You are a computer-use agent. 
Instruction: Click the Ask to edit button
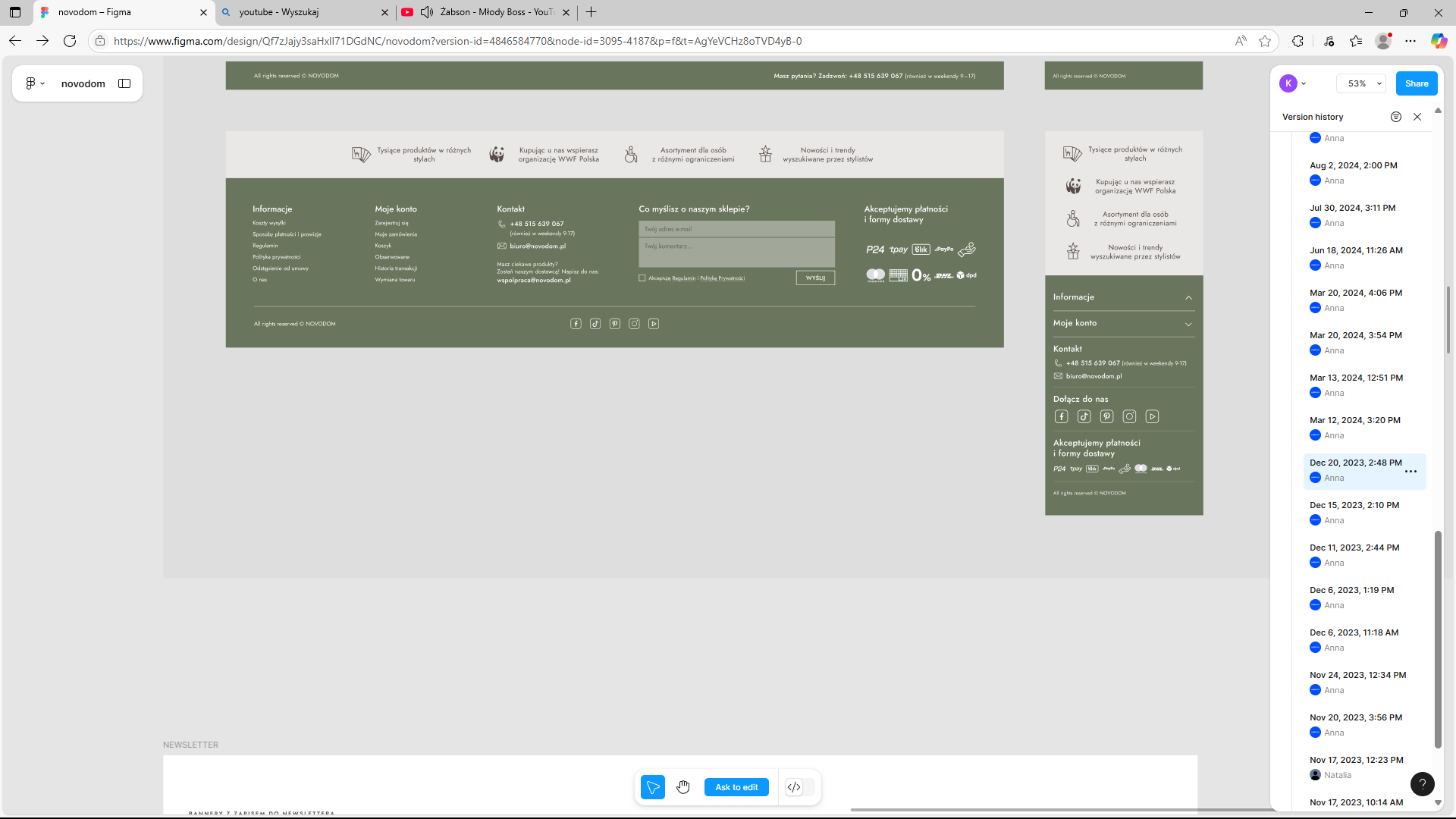tap(736, 787)
